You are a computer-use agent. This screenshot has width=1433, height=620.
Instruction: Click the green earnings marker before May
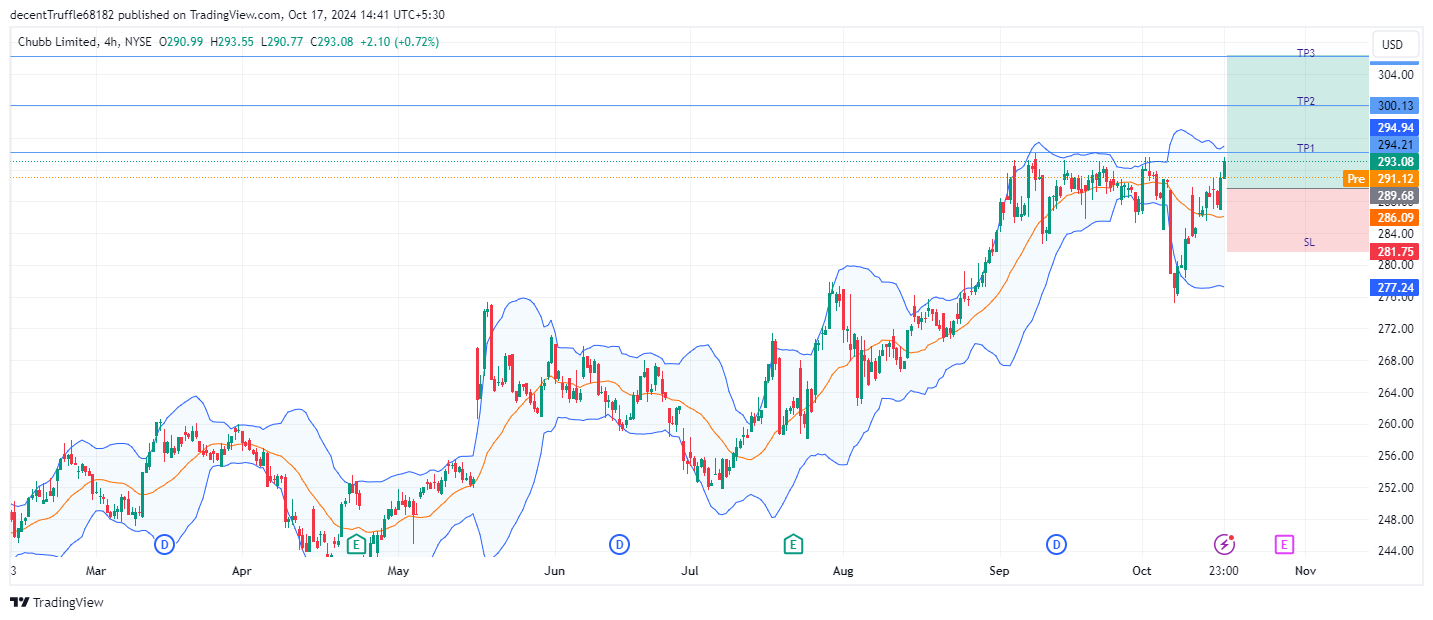tap(356, 545)
